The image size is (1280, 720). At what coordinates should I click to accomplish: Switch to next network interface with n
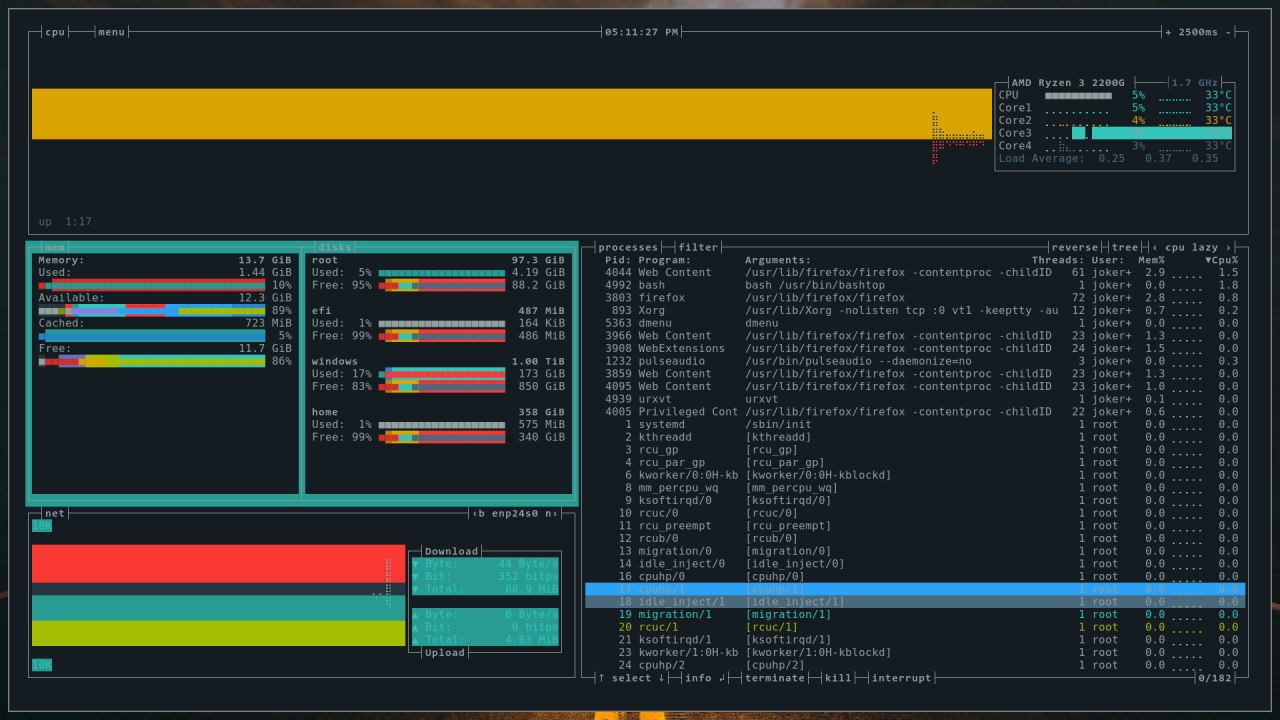pyautogui.click(x=549, y=513)
